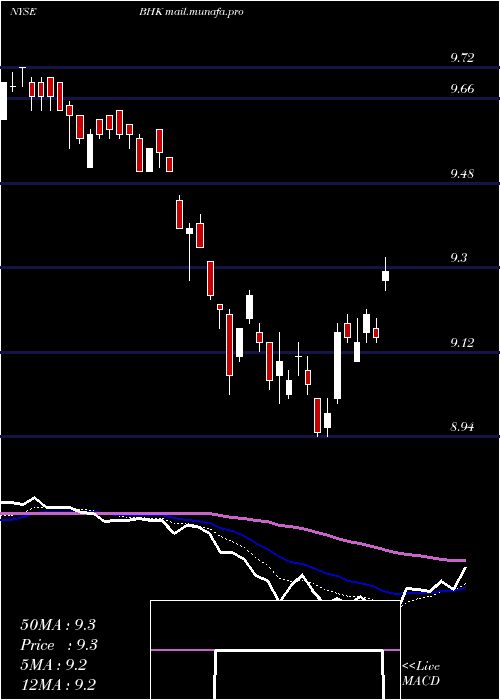Screen dimensions: 500x700
Task: Click the 9.72 price level label
Action: [x=462, y=58]
